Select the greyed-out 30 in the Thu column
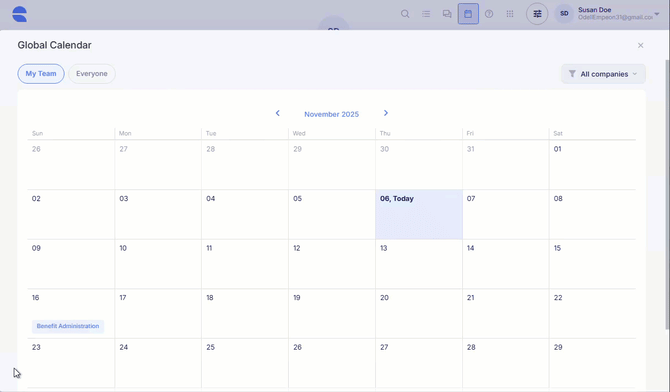670x392 pixels. pyautogui.click(x=419, y=165)
